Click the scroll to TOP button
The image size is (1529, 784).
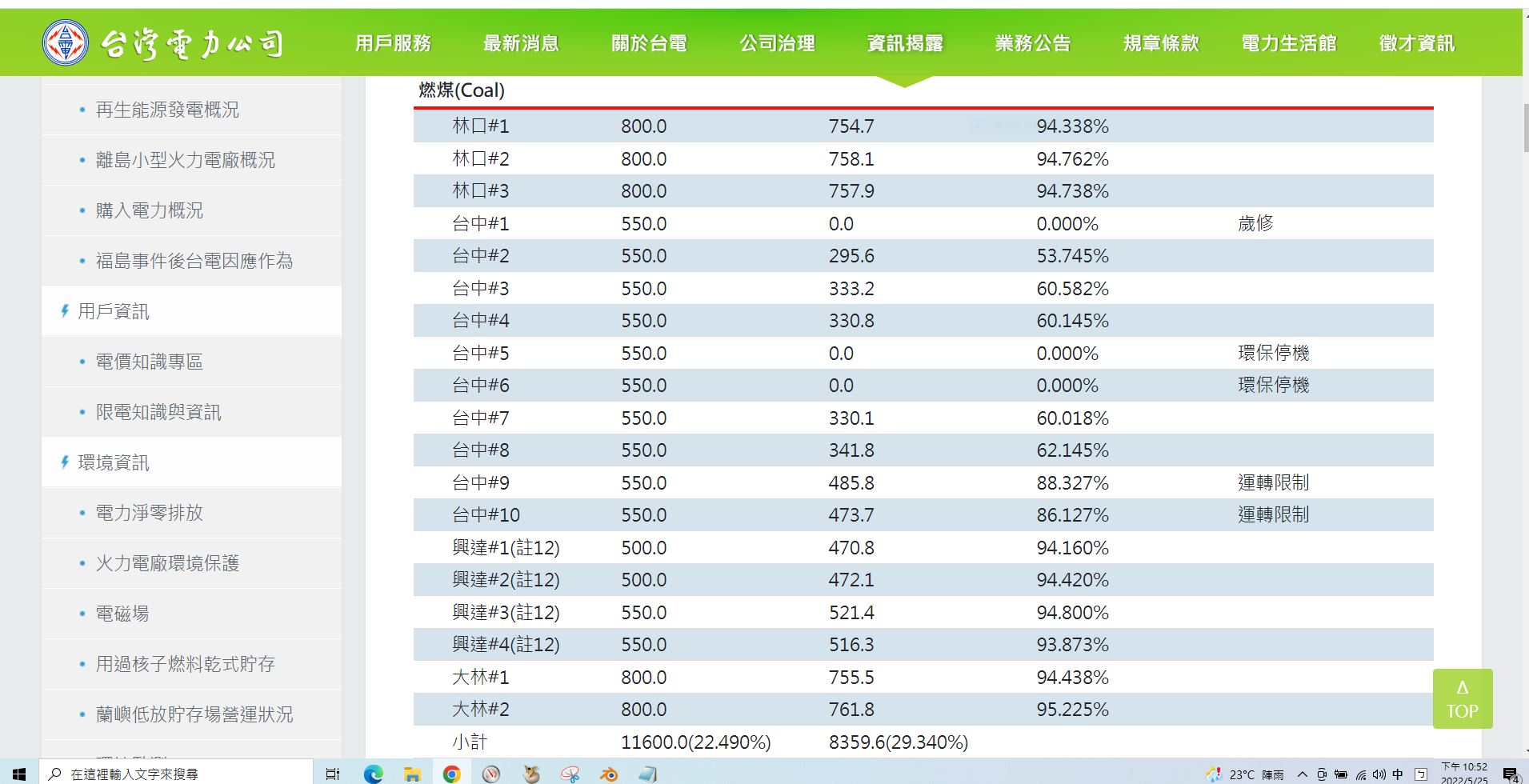pos(1462,698)
